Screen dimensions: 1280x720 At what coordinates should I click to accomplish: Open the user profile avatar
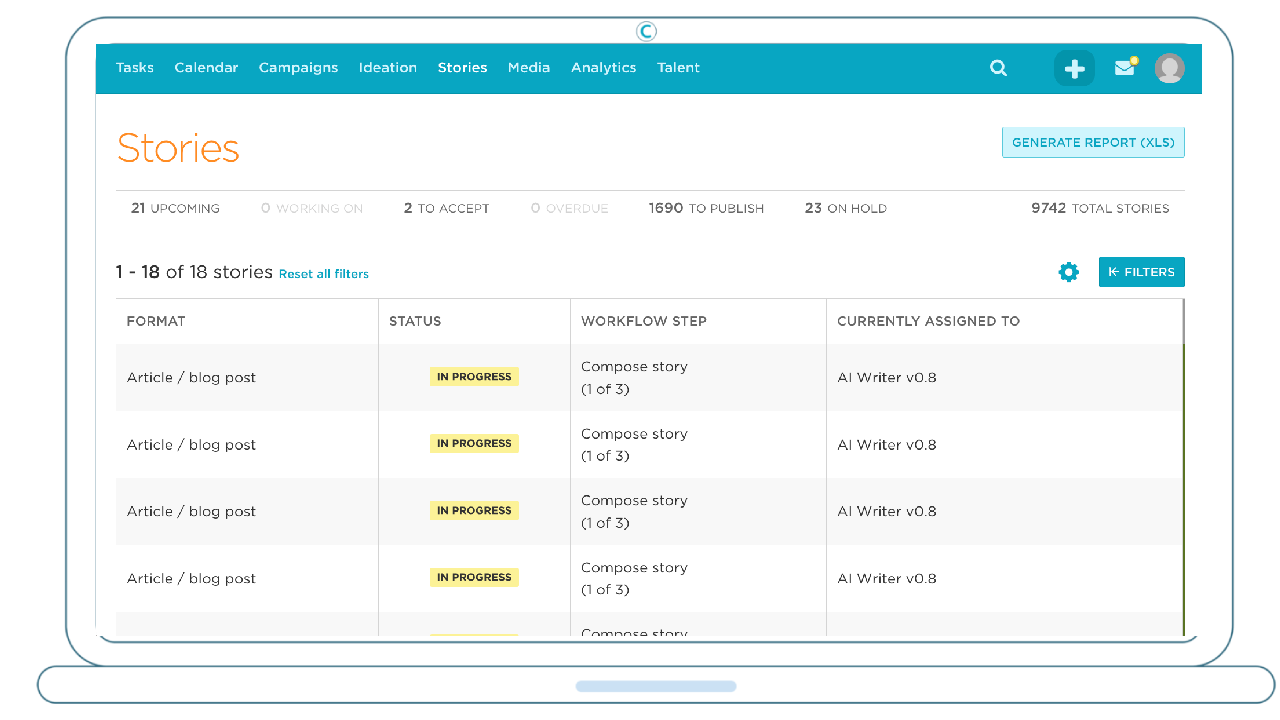[x=1169, y=68]
